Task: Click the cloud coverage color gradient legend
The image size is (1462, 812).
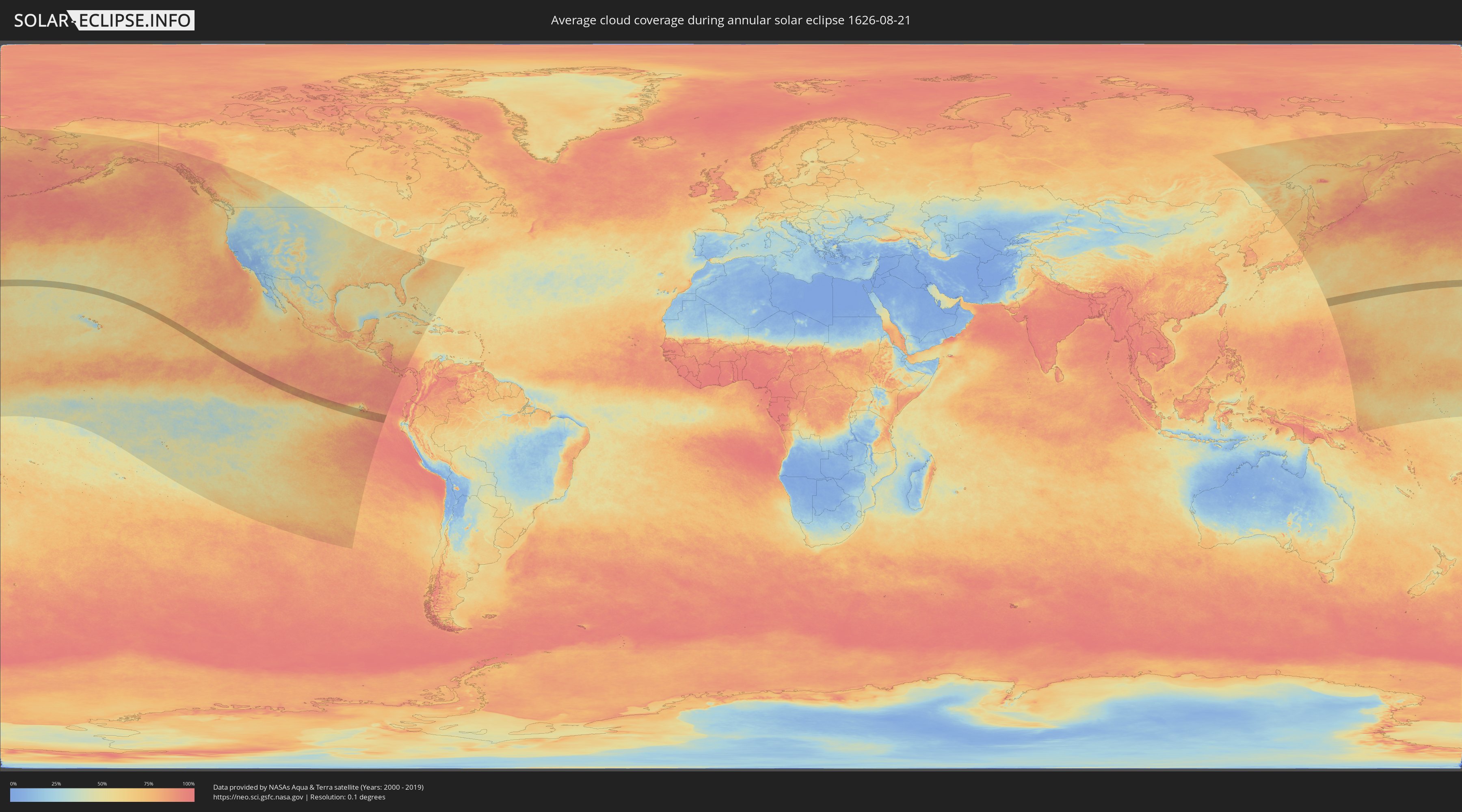Action: (102, 795)
